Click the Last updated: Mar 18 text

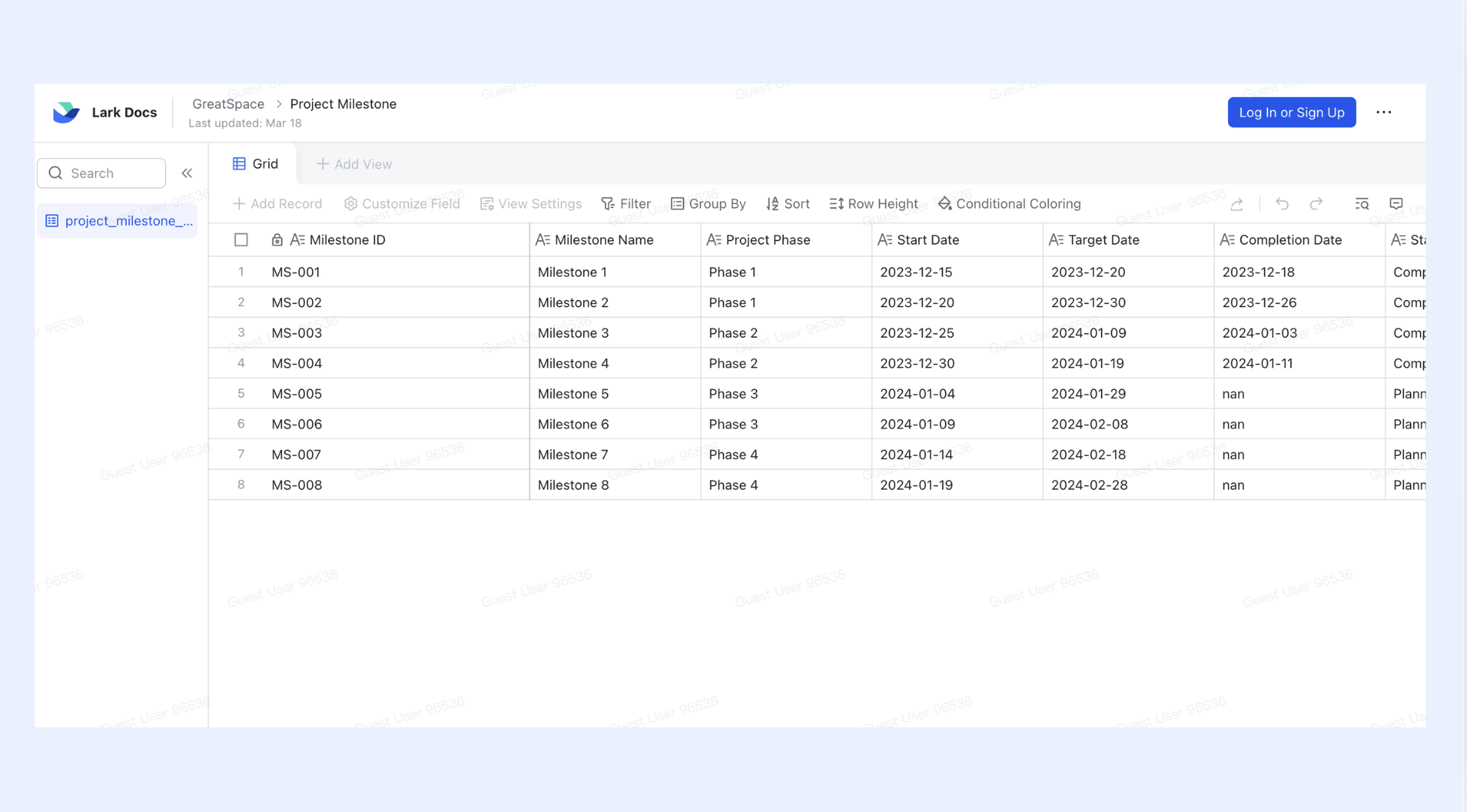[245, 123]
